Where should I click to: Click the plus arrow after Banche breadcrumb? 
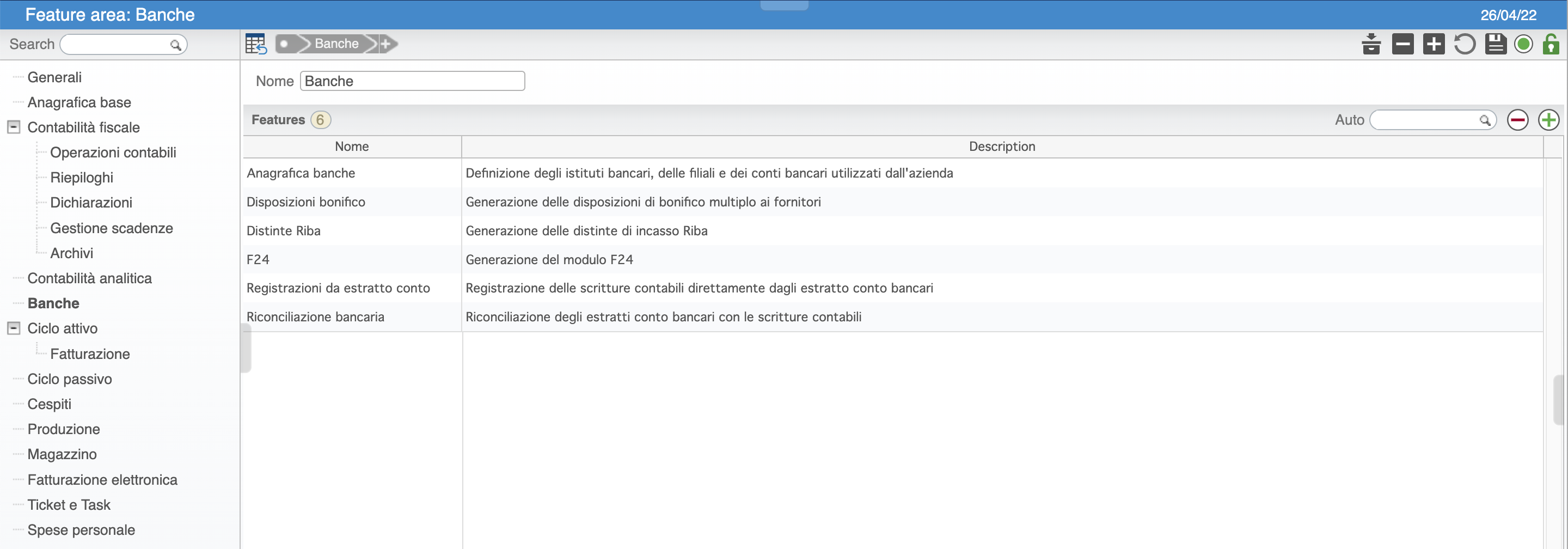(386, 44)
